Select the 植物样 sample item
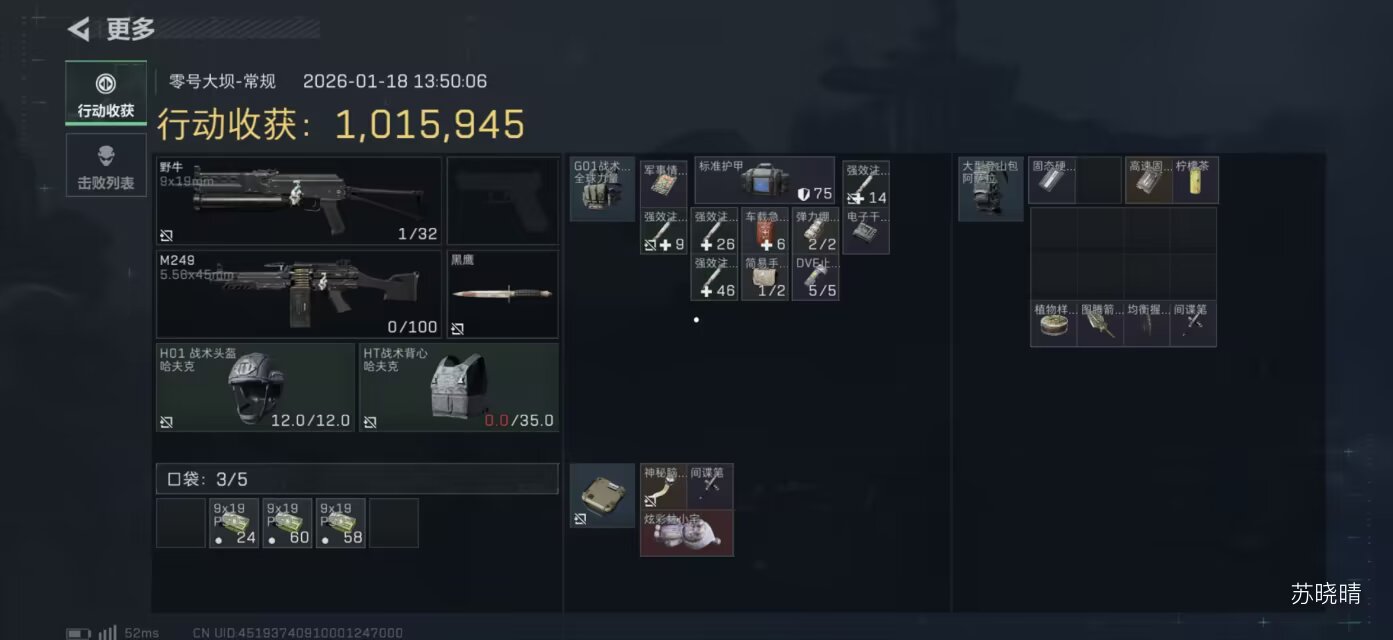Image resolution: width=1393 pixels, height=640 pixels. click(1054, 323)
